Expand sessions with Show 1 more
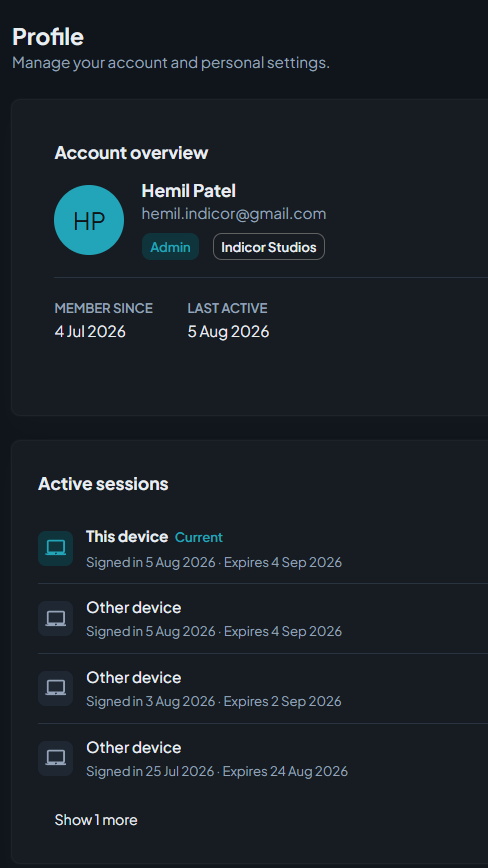Screen dimensions: 488x868 tap(96, 820)
